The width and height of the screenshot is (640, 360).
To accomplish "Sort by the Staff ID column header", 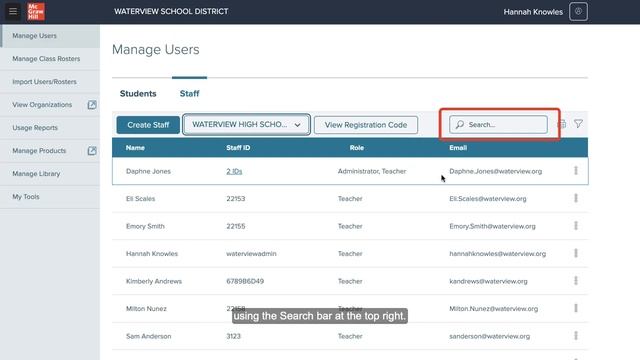I will click(238, 148).
